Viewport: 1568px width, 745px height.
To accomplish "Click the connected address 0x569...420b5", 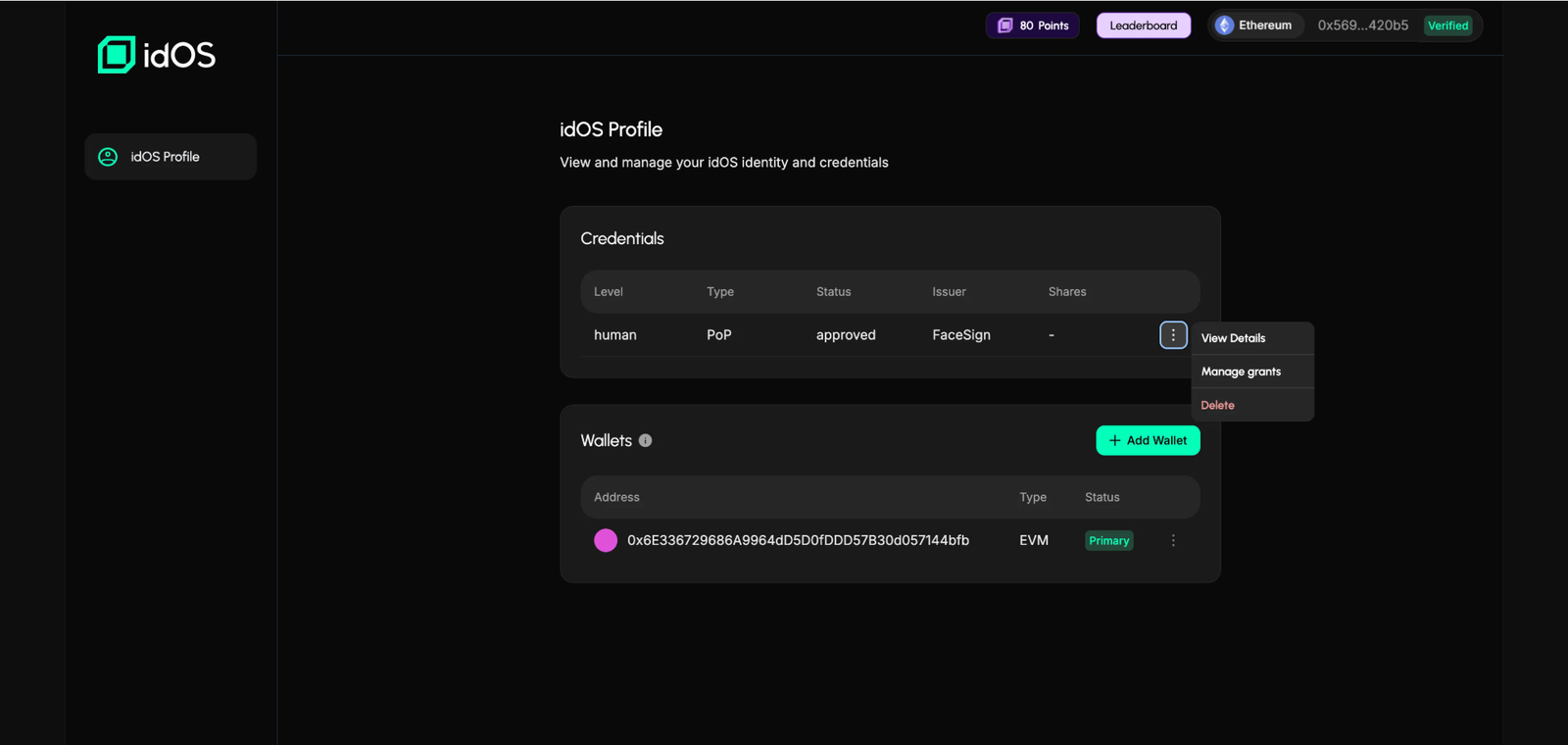I will coord(1362,25).
